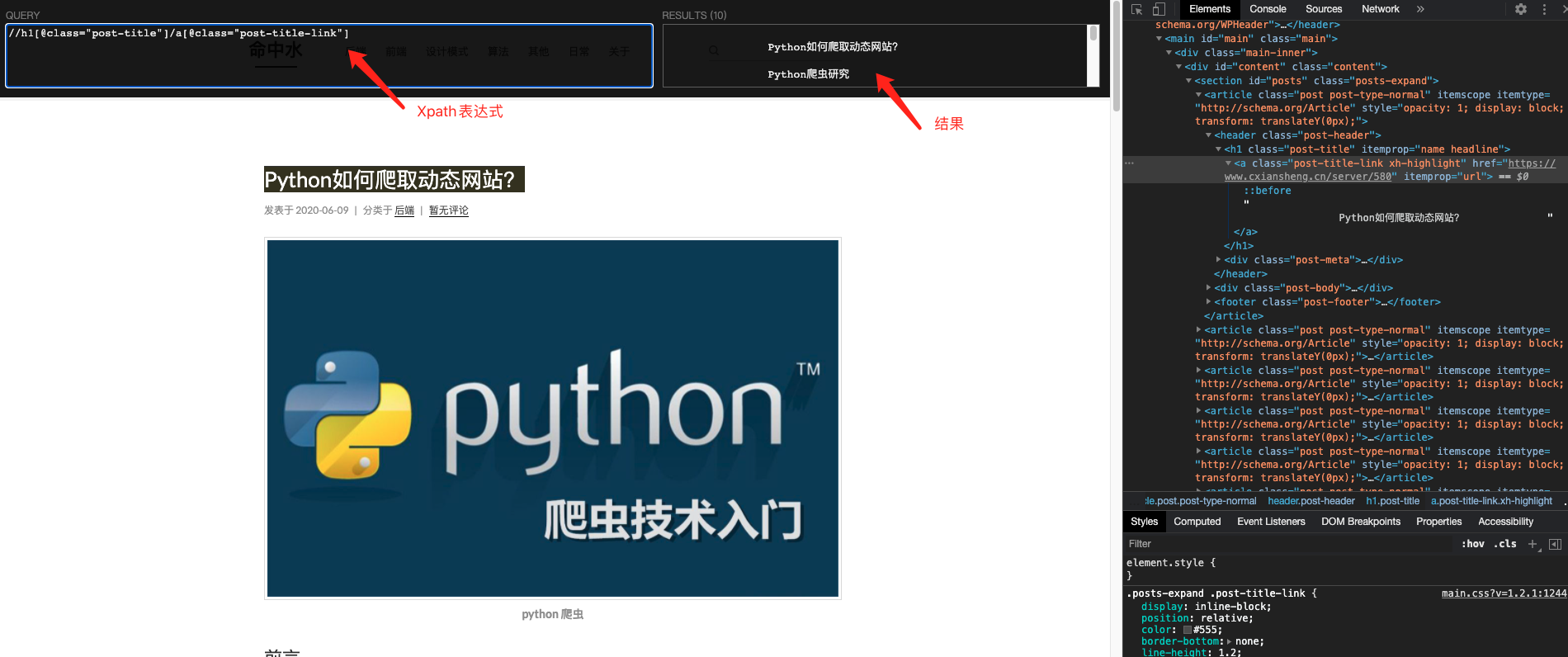This screenshot has height=657, width=1568.
Task: Open the Accessibility sub-tab
Action: point(1505,522)
